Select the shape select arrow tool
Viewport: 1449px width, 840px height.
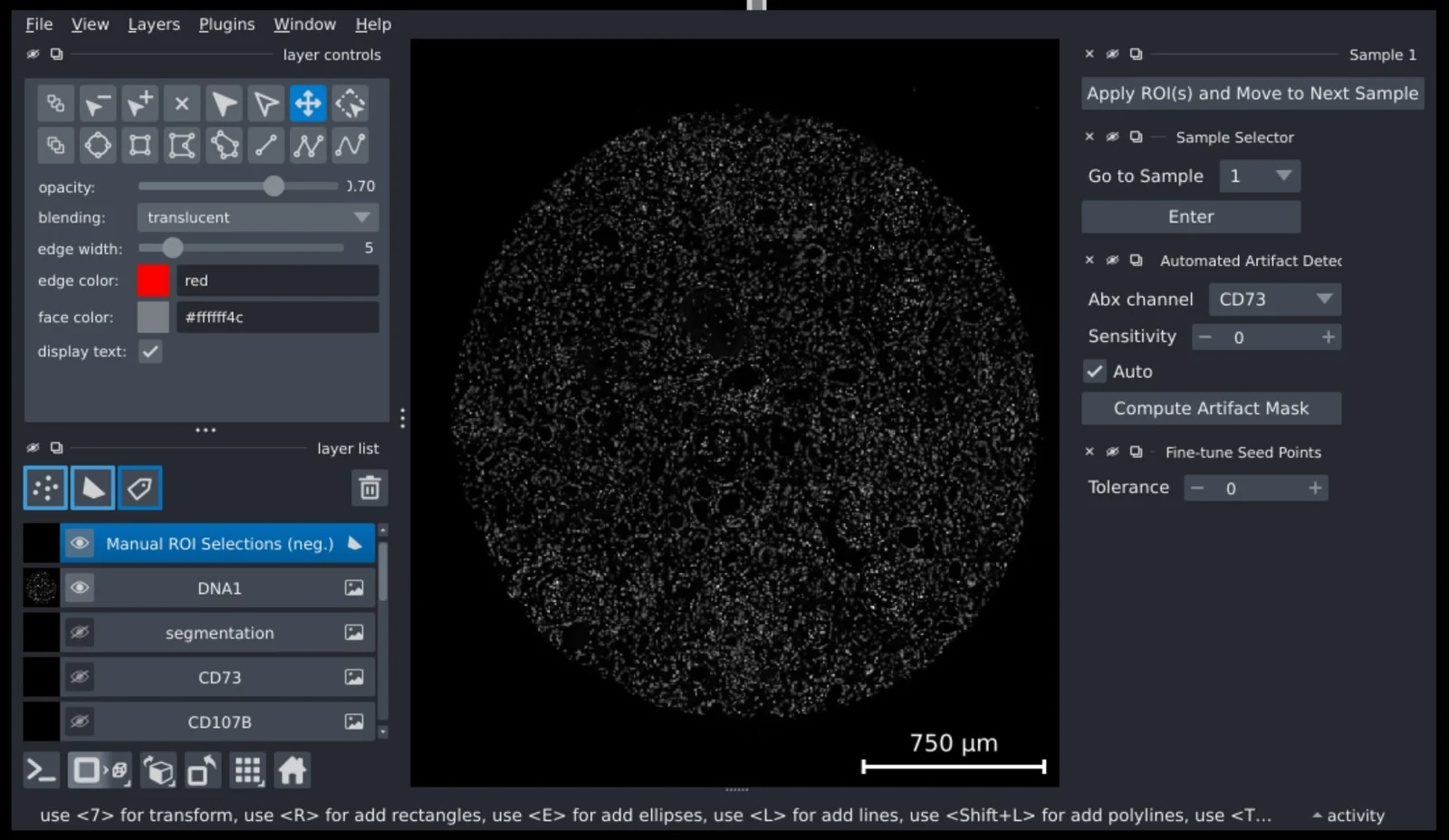tap(224, 103)
